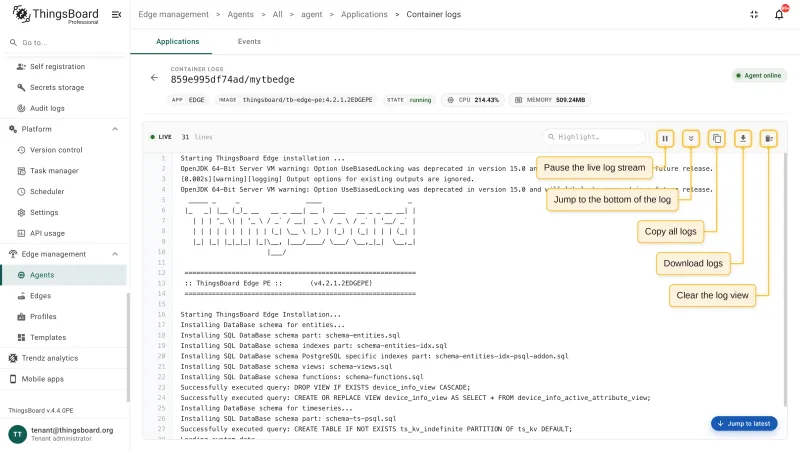Click the sidebar vertical scrollbar
The image size is (800, 450).
click(128, 347)
